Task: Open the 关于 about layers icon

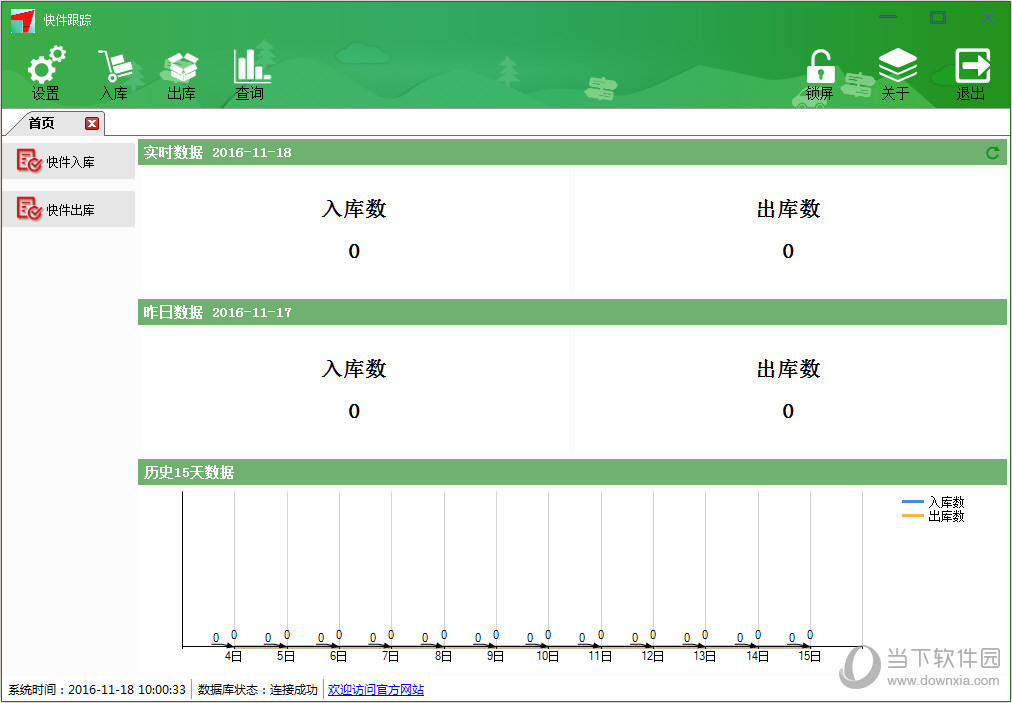Action: click(x=896, y=69)
